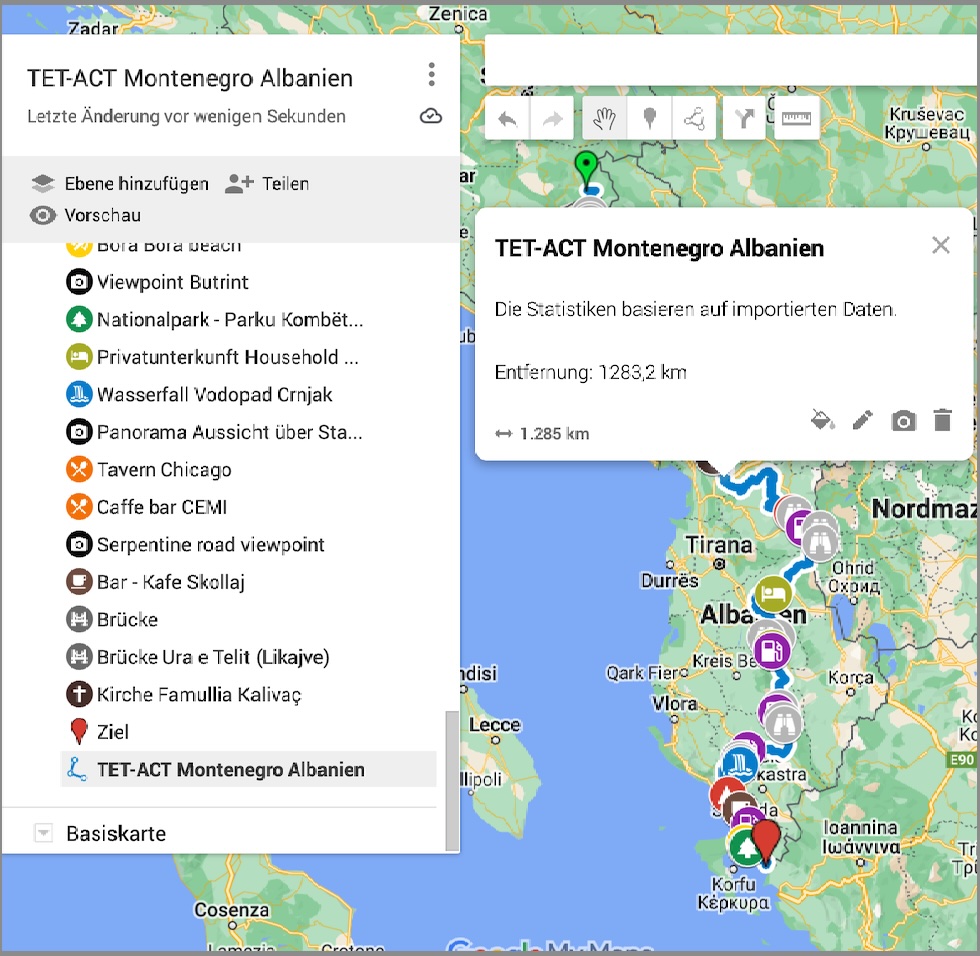Viewport: 980px width, 956px height.
Task: Select Bar - Kafe Skollaj item
Action: click(x=250, y=582)
